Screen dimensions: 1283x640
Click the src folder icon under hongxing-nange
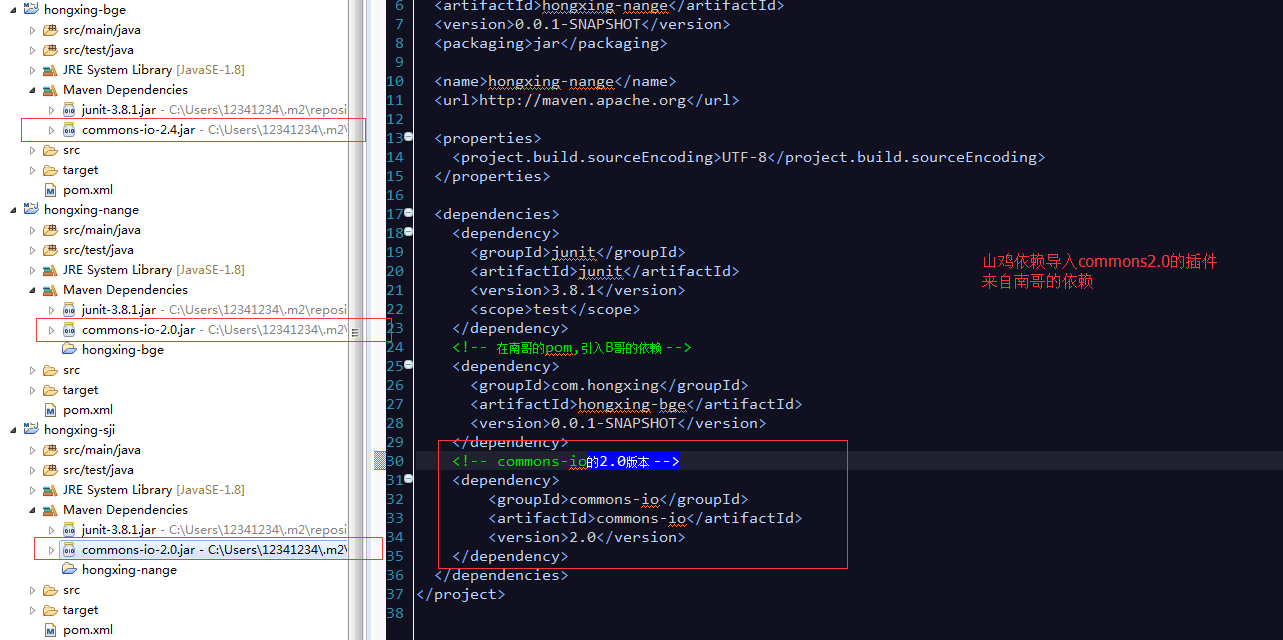coord(50,370)
